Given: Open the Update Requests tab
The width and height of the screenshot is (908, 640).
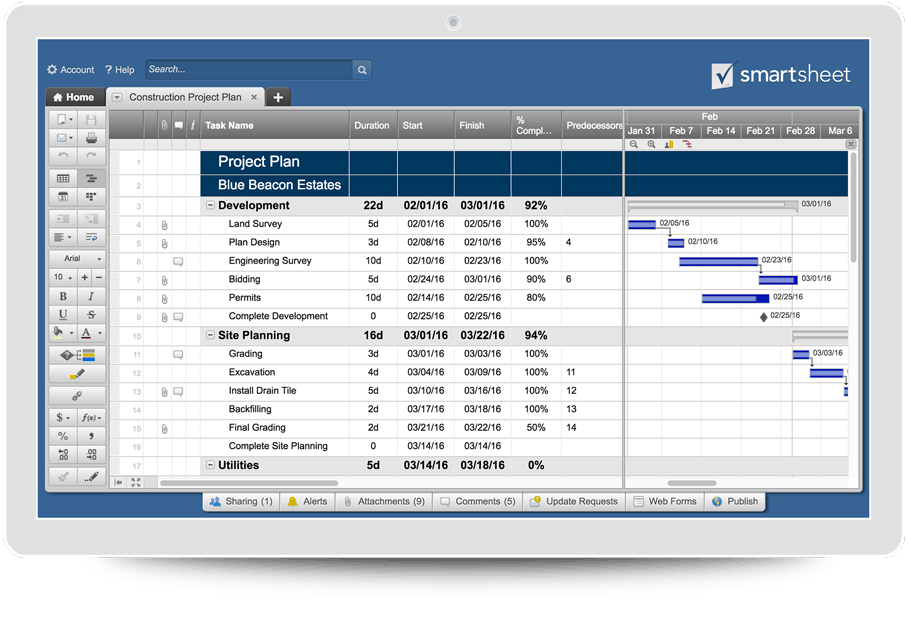Looking at the screenshot, I should 574,502.
